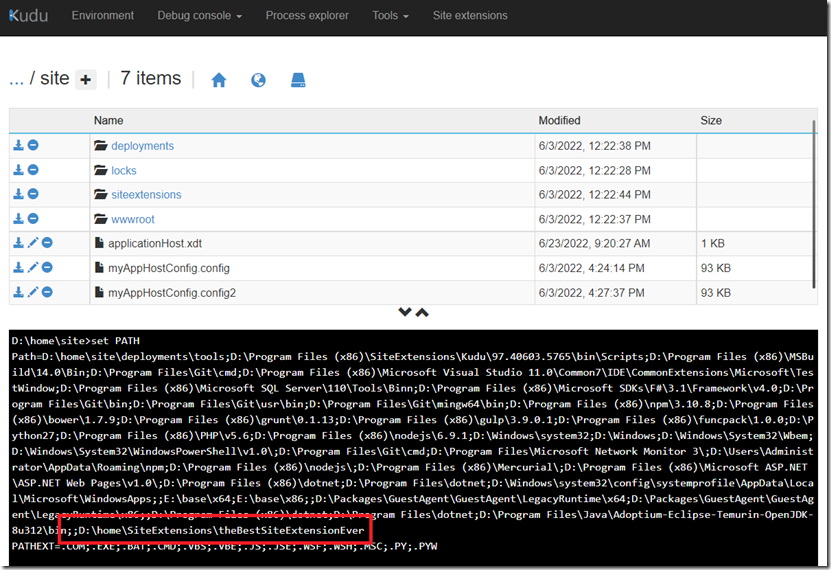Edit applicationHost.xdt with pencil icon
This screenshot has width=831, height=570.
[33, 243]
